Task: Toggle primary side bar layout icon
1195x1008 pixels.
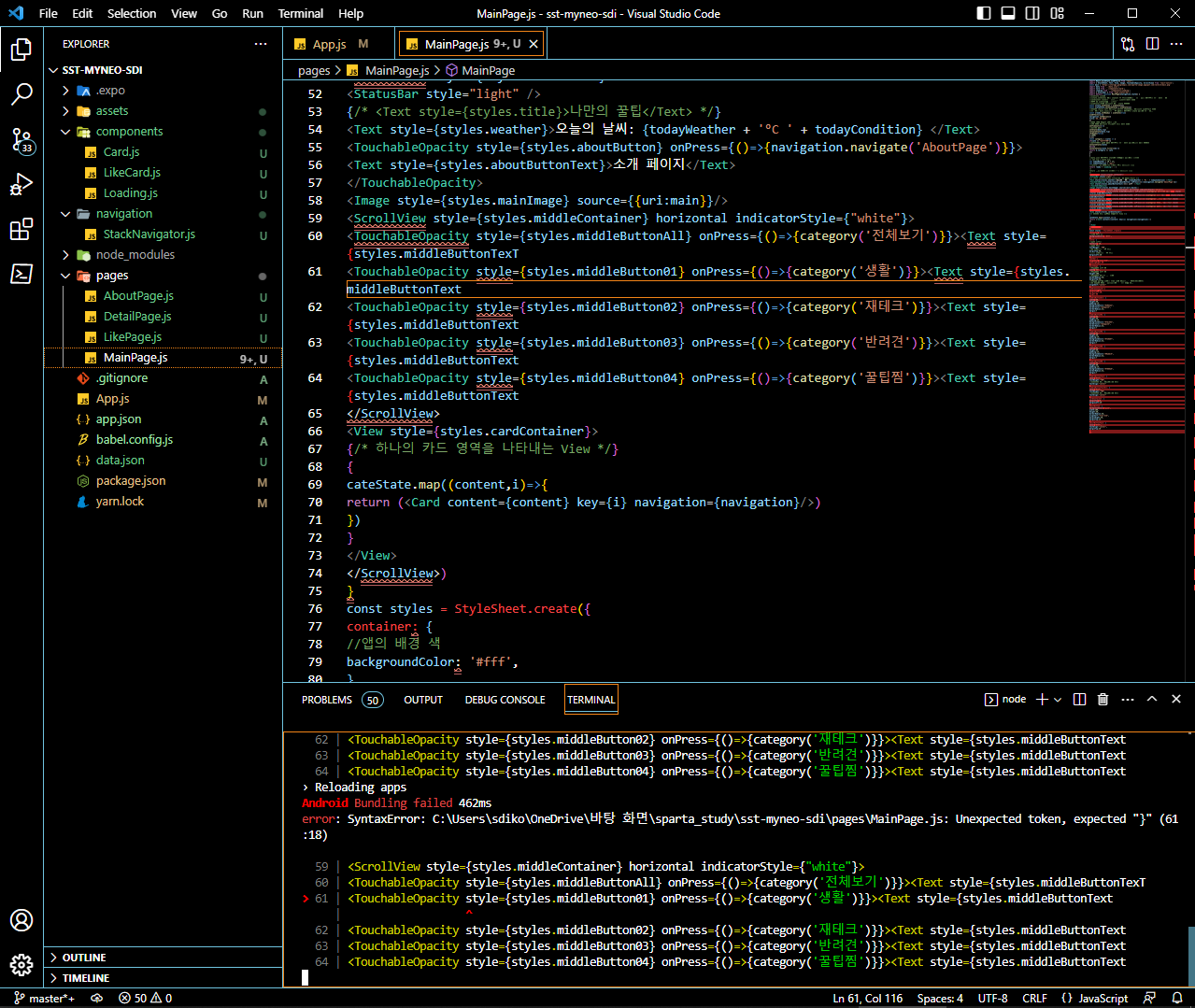Action: click(984, 13)
